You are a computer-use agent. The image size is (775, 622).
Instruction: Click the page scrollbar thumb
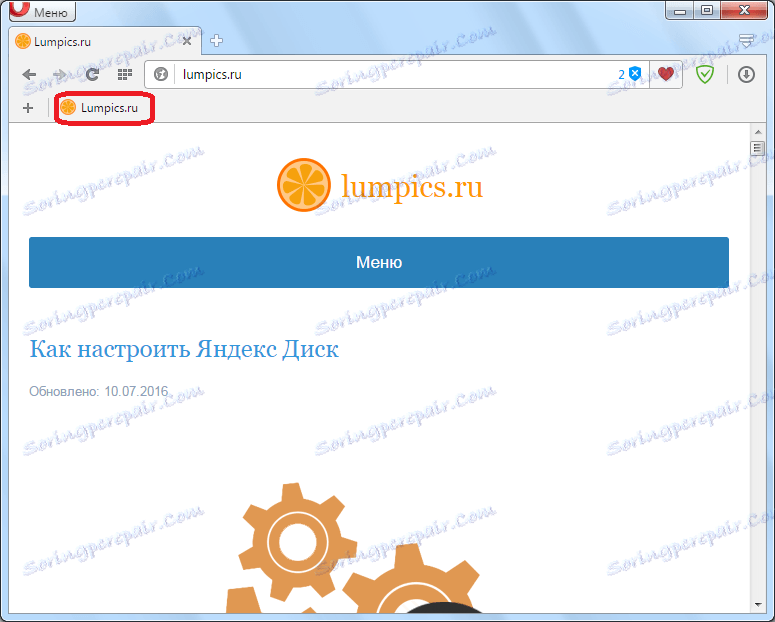coord(758,148)
